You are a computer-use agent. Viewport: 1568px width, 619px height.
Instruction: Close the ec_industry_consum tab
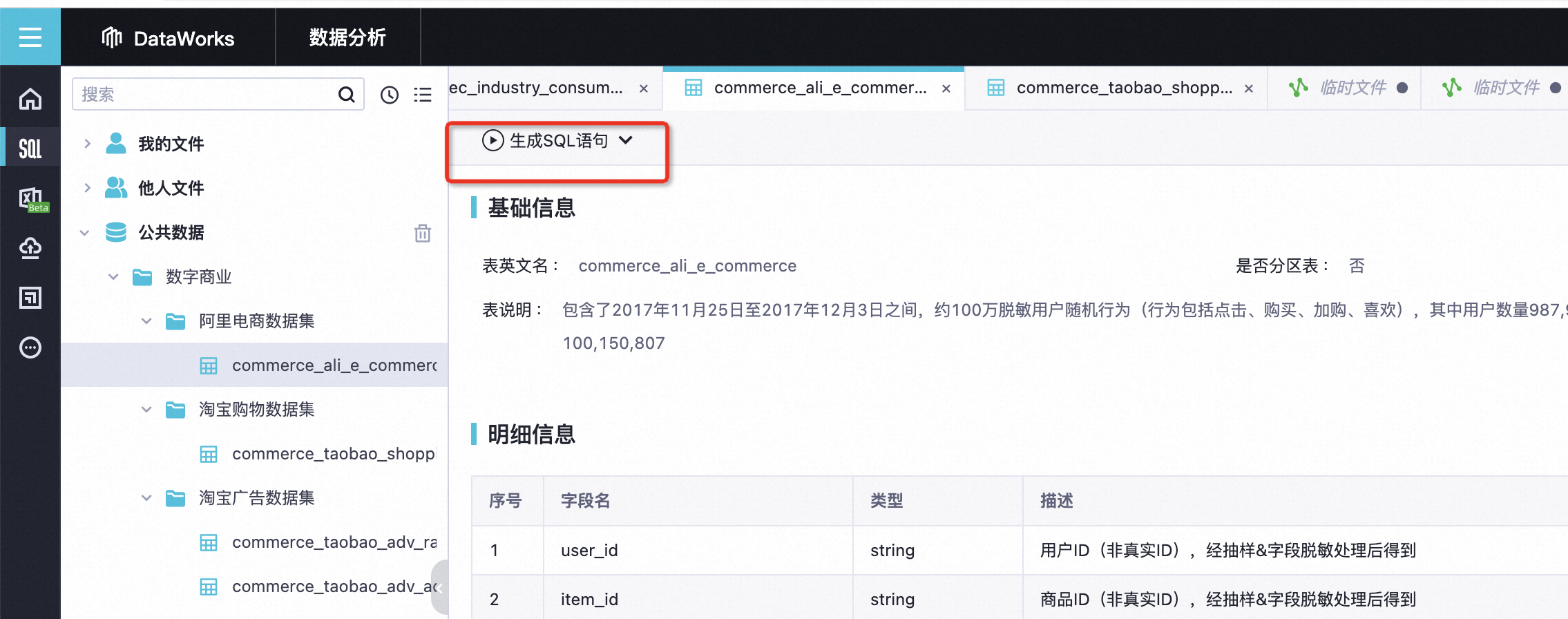[x=644, y=88]
